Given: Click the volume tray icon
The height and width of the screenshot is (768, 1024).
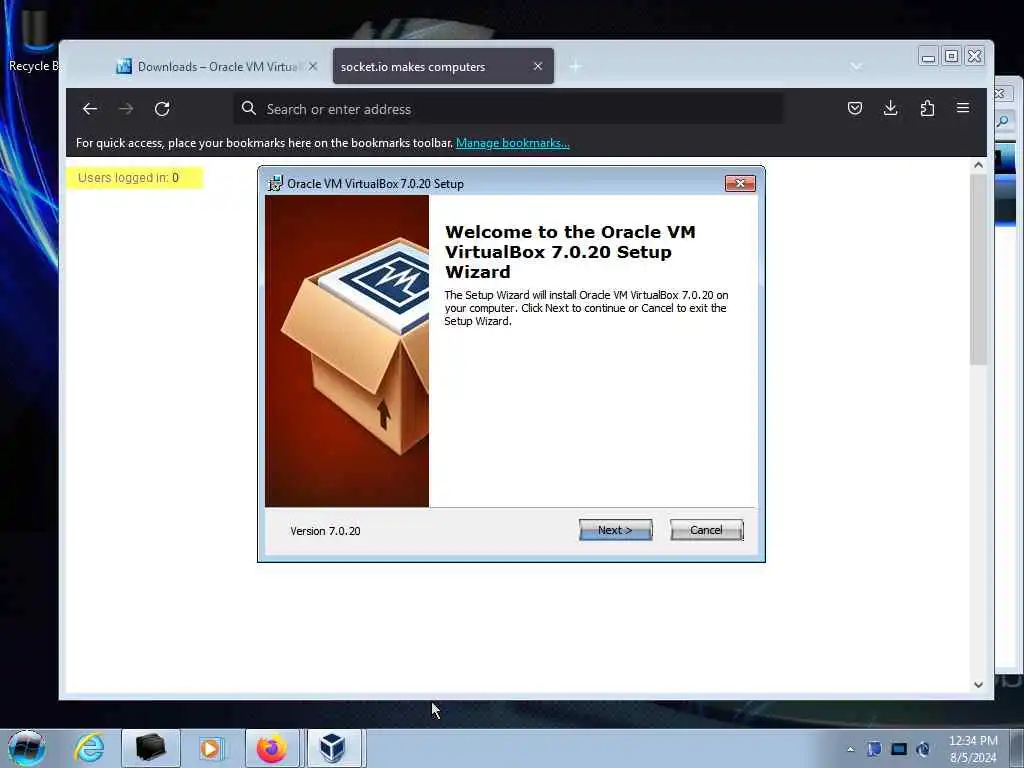Looking at the screenshot, I should click(923, 749).
